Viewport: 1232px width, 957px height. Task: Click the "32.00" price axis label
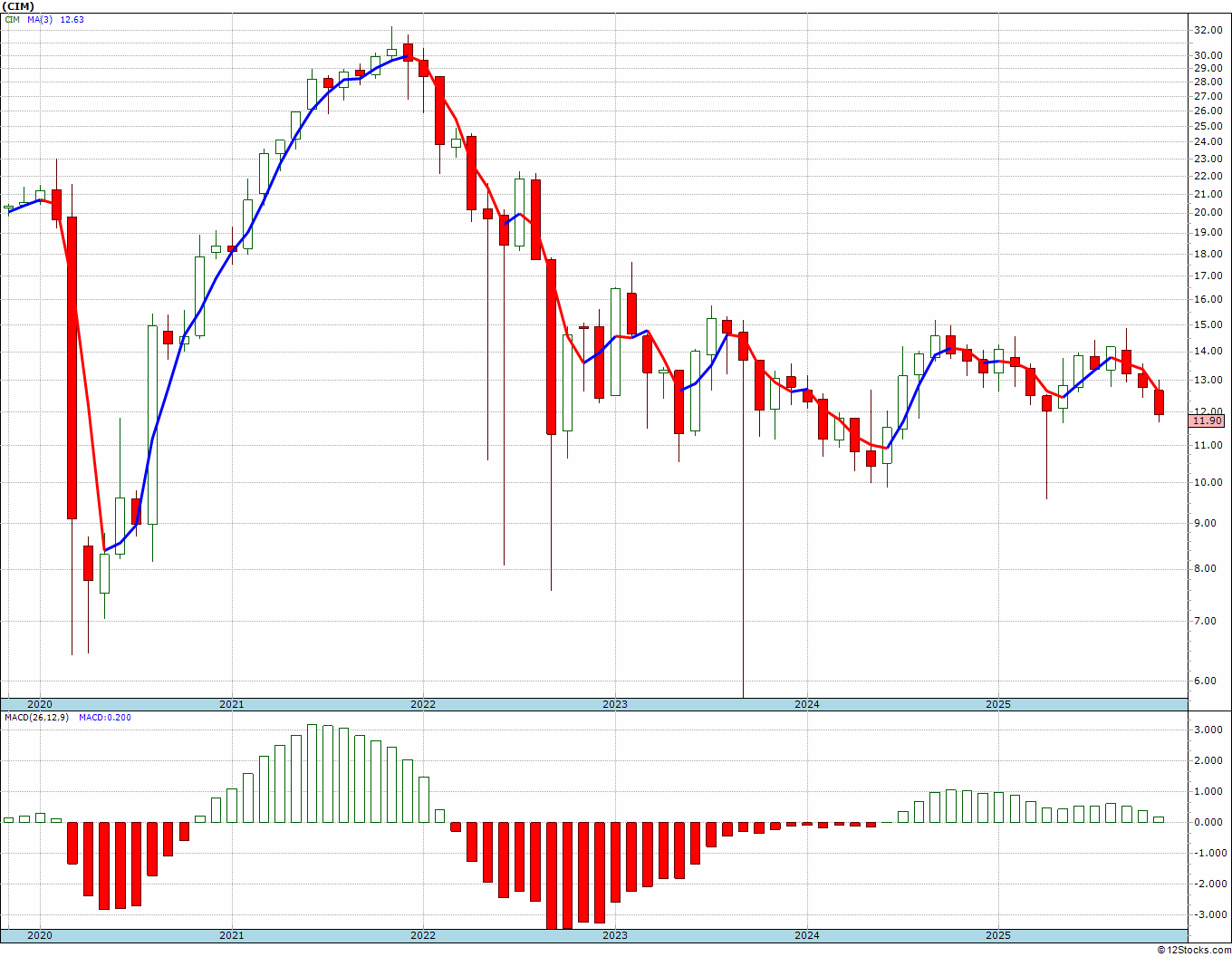tap(1208, 30)
